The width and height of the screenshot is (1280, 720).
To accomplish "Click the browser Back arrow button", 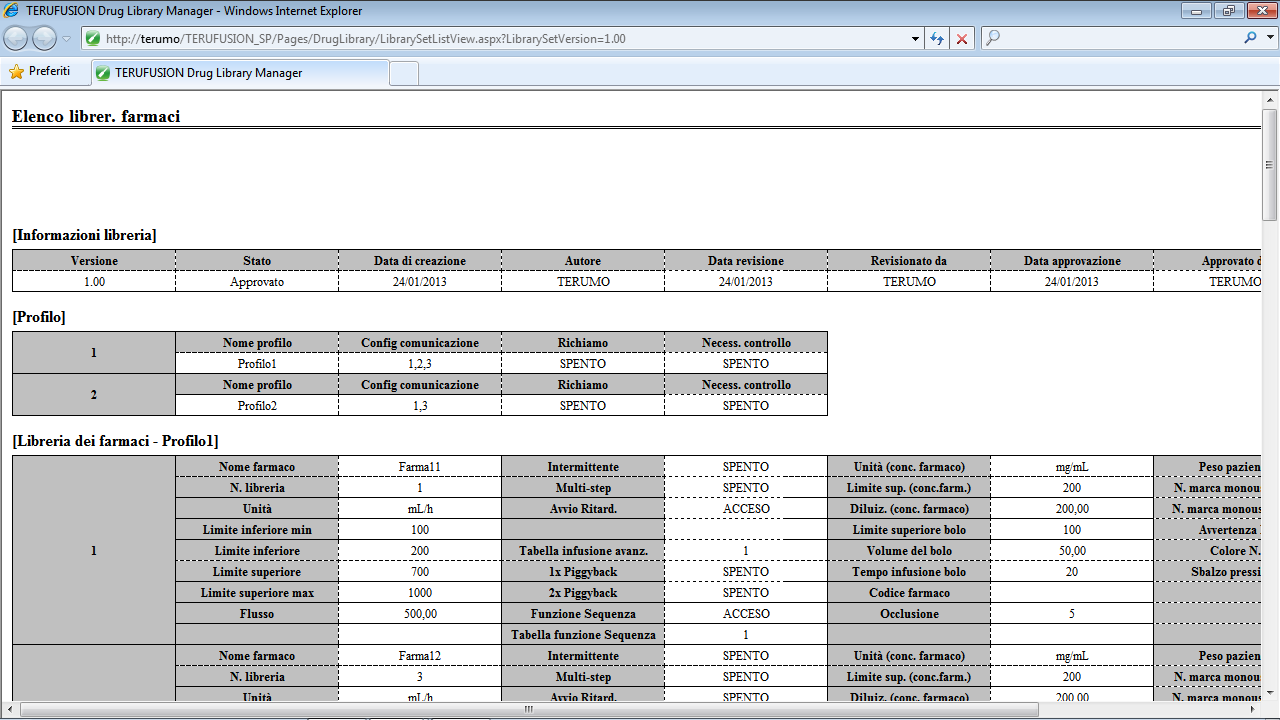I will point(16,38).
